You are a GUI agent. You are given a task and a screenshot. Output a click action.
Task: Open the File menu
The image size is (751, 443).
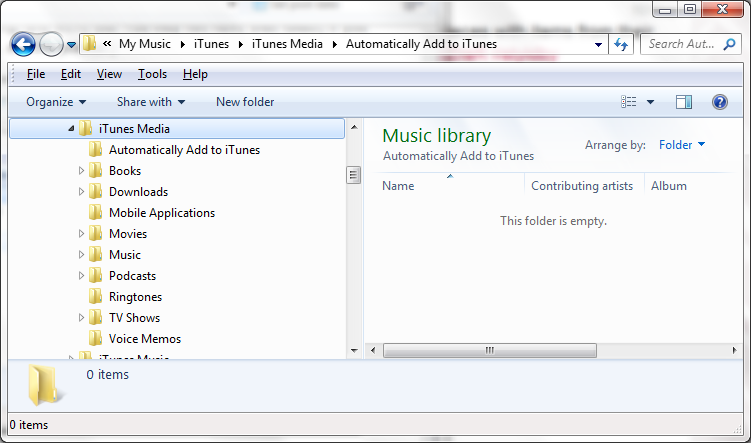coord(36,74)
